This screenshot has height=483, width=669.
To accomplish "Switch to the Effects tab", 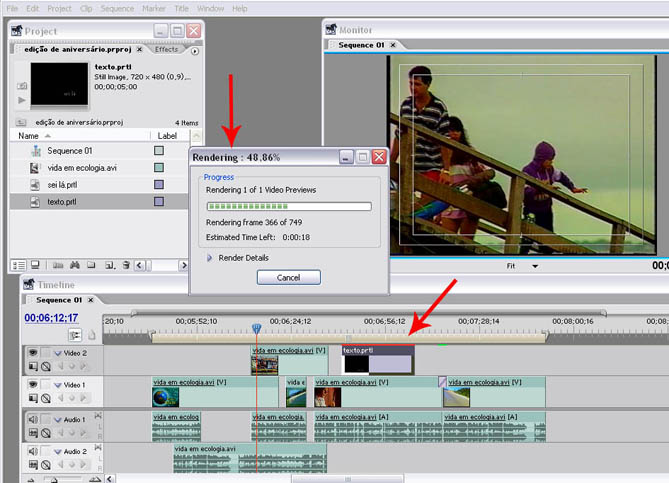I will point(166,49).
